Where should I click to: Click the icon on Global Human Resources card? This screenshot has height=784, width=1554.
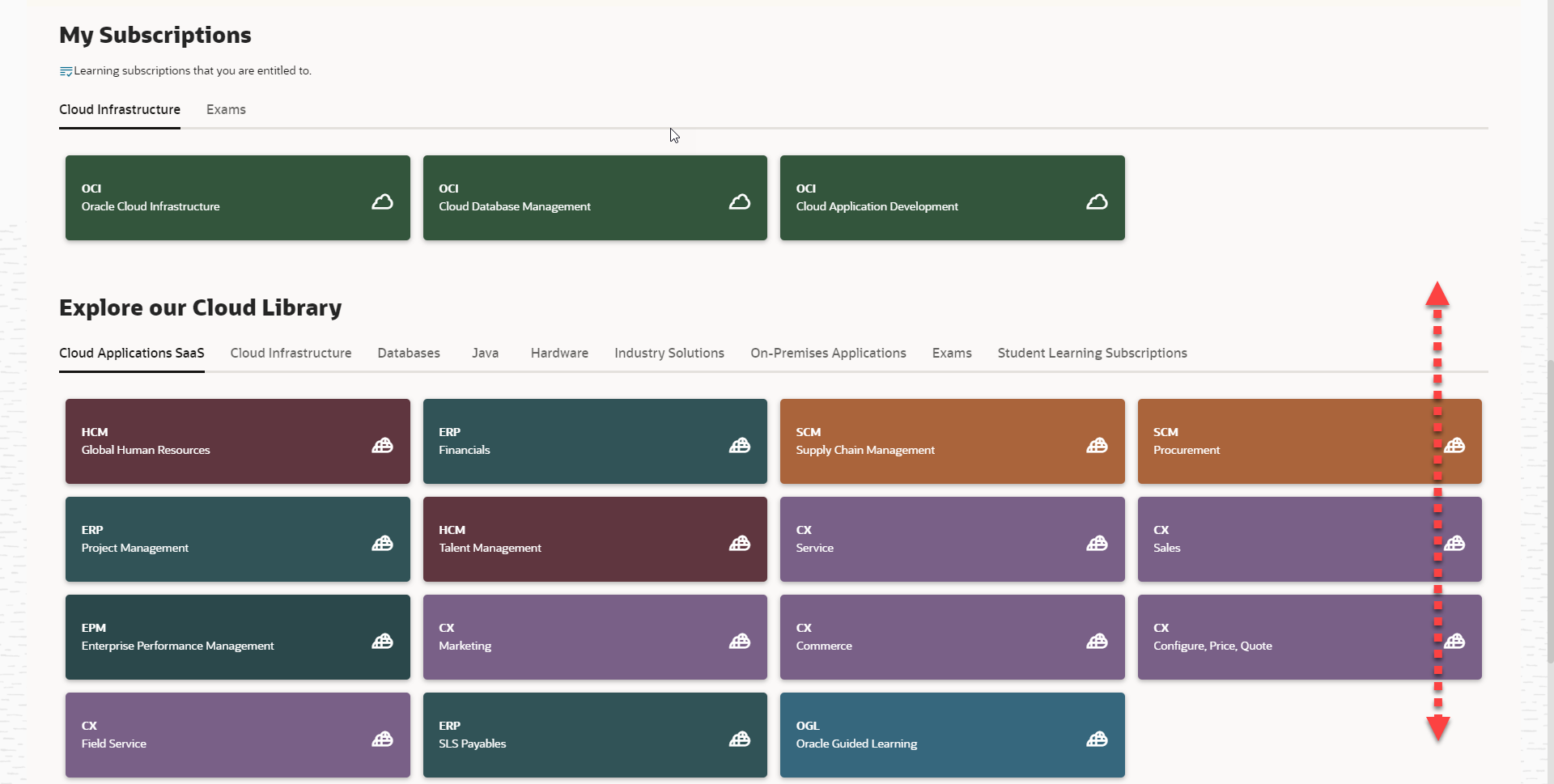coord(382,445)
